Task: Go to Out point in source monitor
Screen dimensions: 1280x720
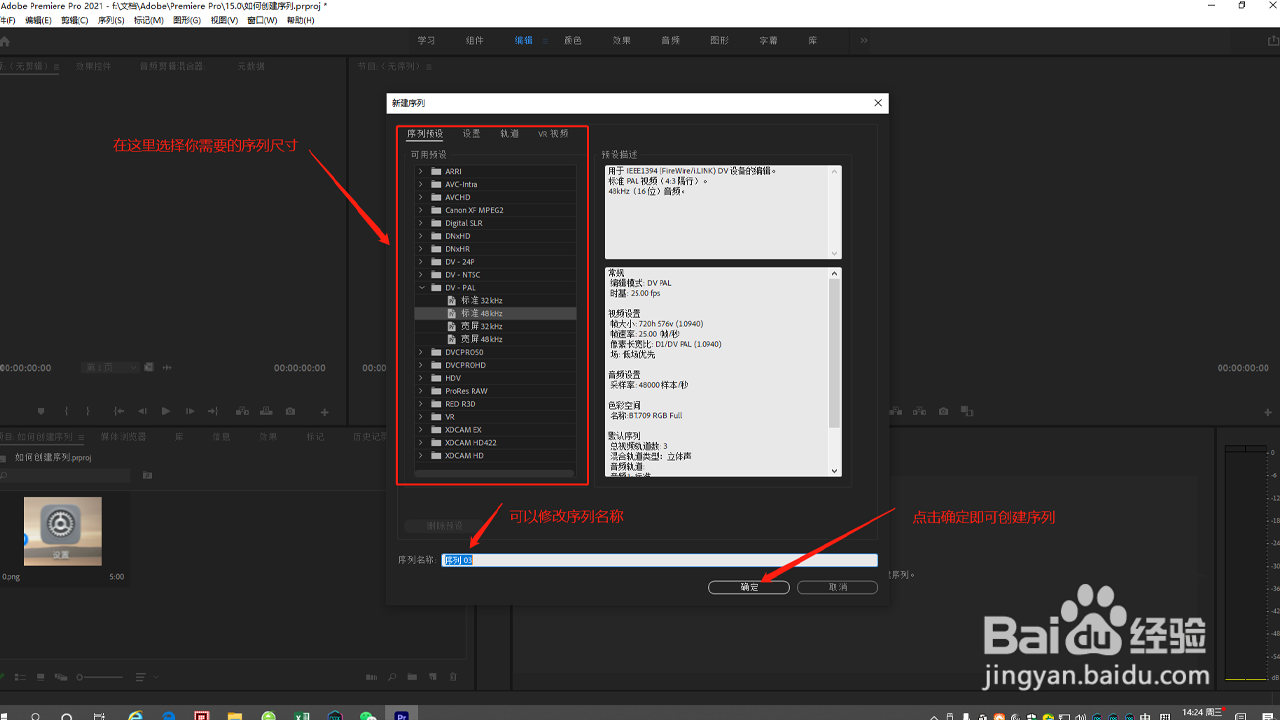Action: coord(213,411)
